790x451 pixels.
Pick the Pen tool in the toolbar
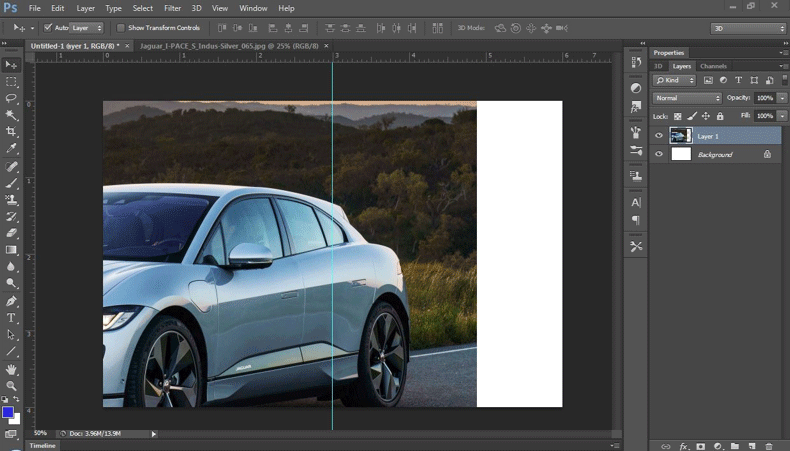point(12,301)
